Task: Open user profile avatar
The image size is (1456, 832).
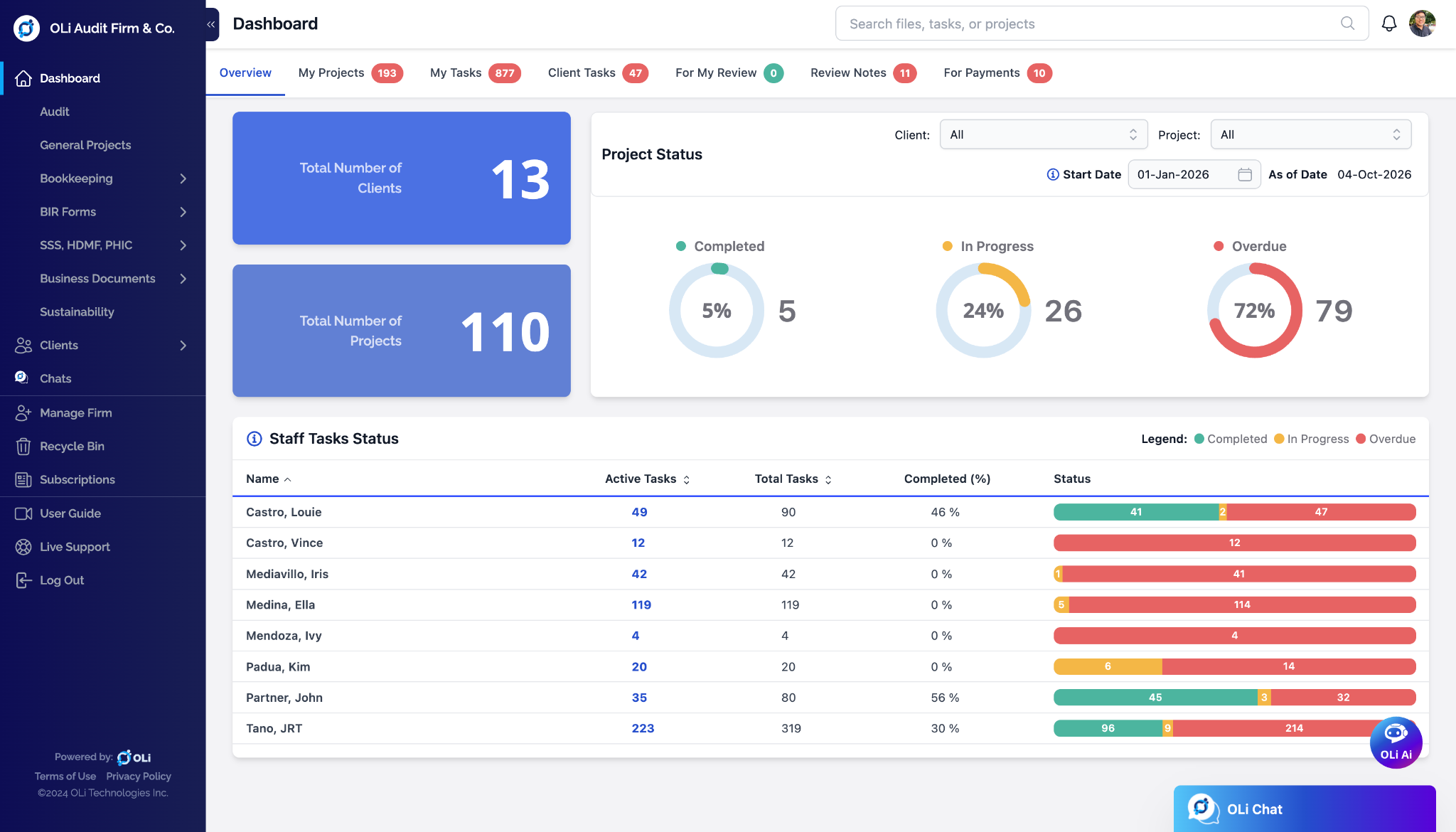Action: pyautogui.click(x=1423, y=23)
